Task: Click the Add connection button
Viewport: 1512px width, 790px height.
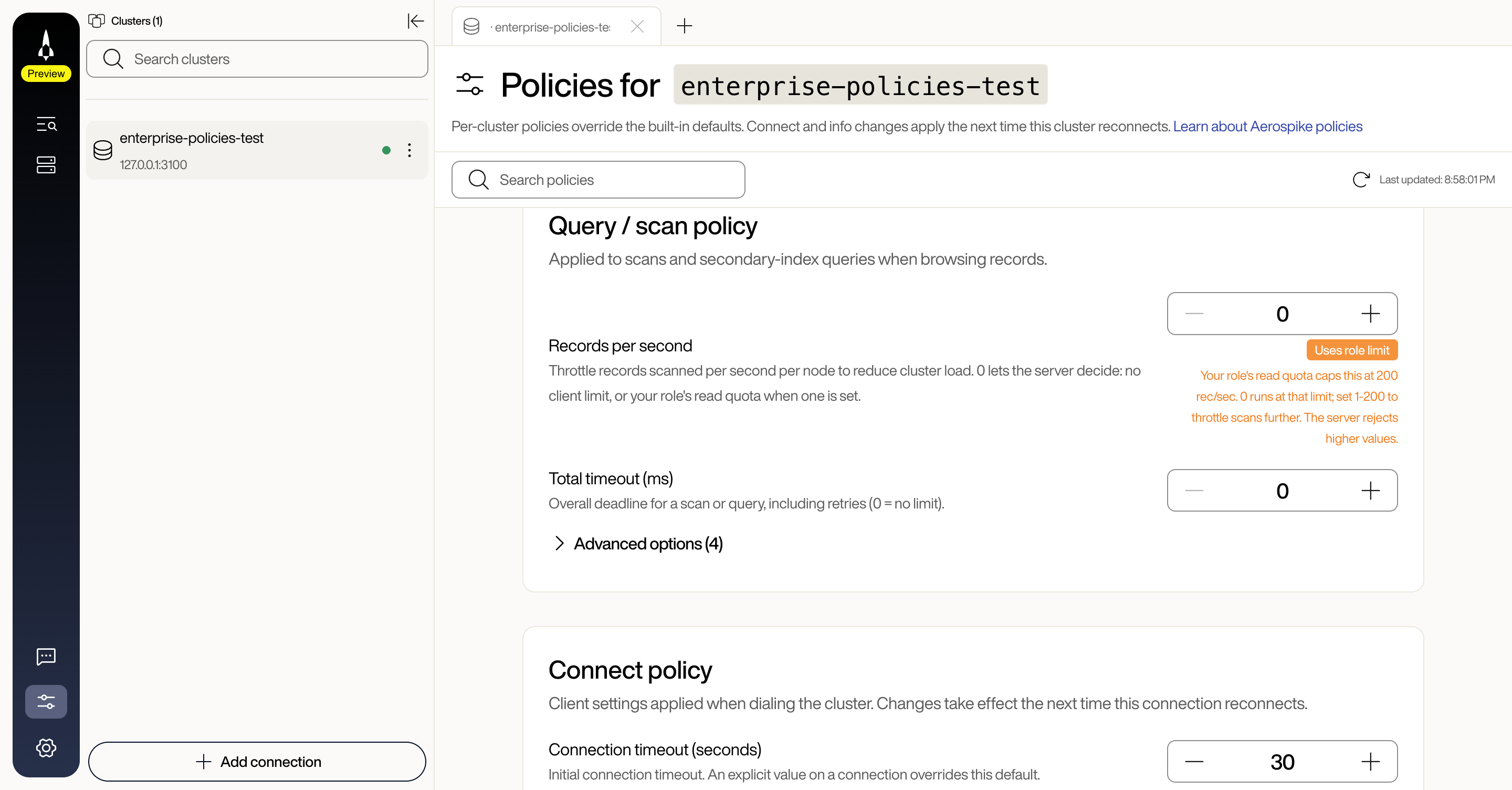Action: pyautogui.click(x=257, y=762)
